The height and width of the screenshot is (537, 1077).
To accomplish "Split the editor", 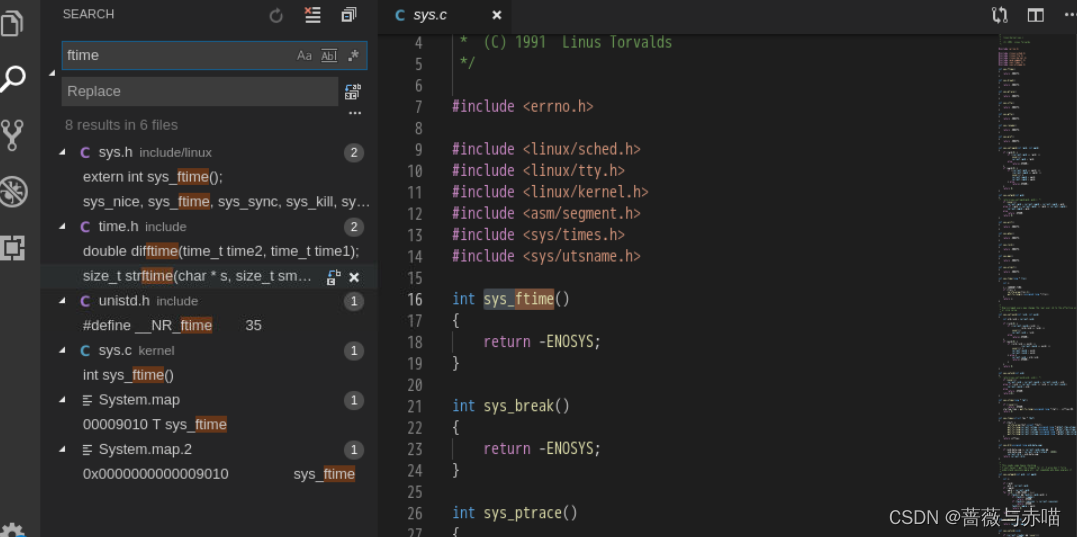I will click(1035, 15).
